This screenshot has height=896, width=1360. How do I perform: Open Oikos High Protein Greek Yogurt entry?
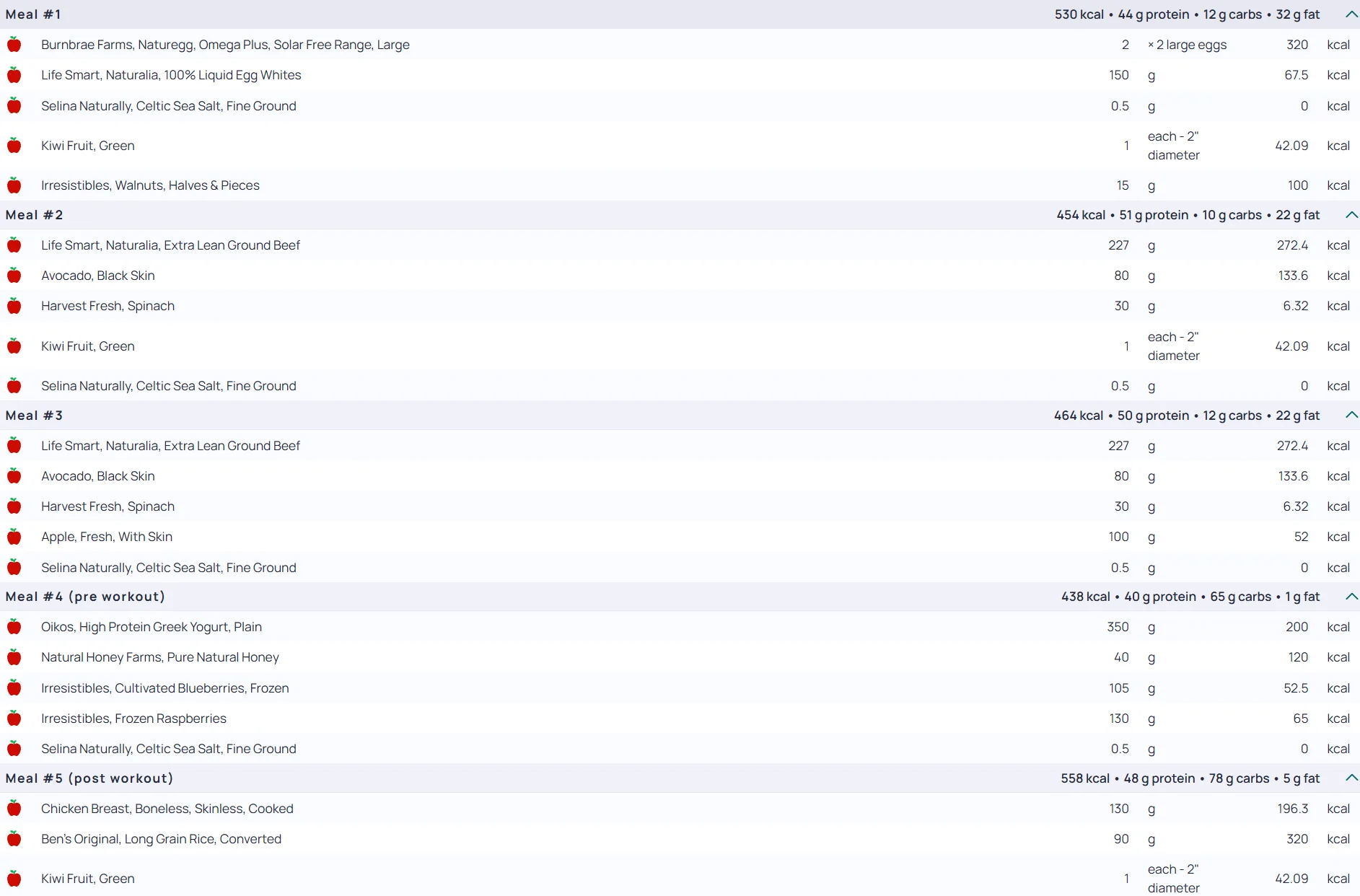coord(152,627)
